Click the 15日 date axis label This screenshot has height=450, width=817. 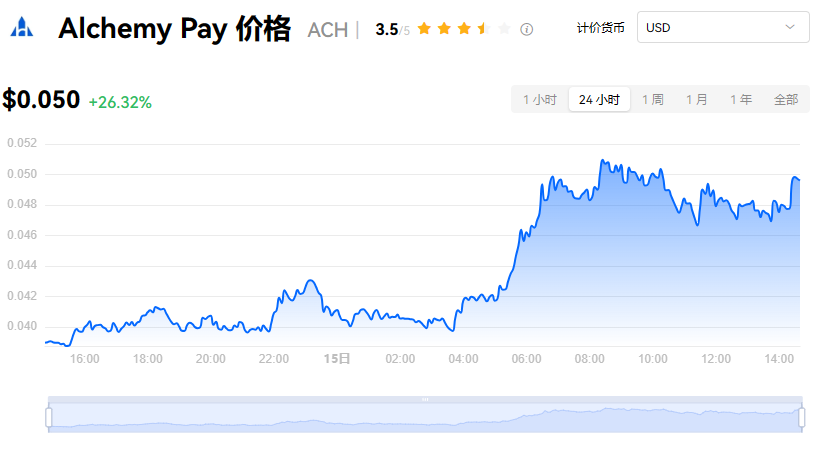[x=337, y=358]
